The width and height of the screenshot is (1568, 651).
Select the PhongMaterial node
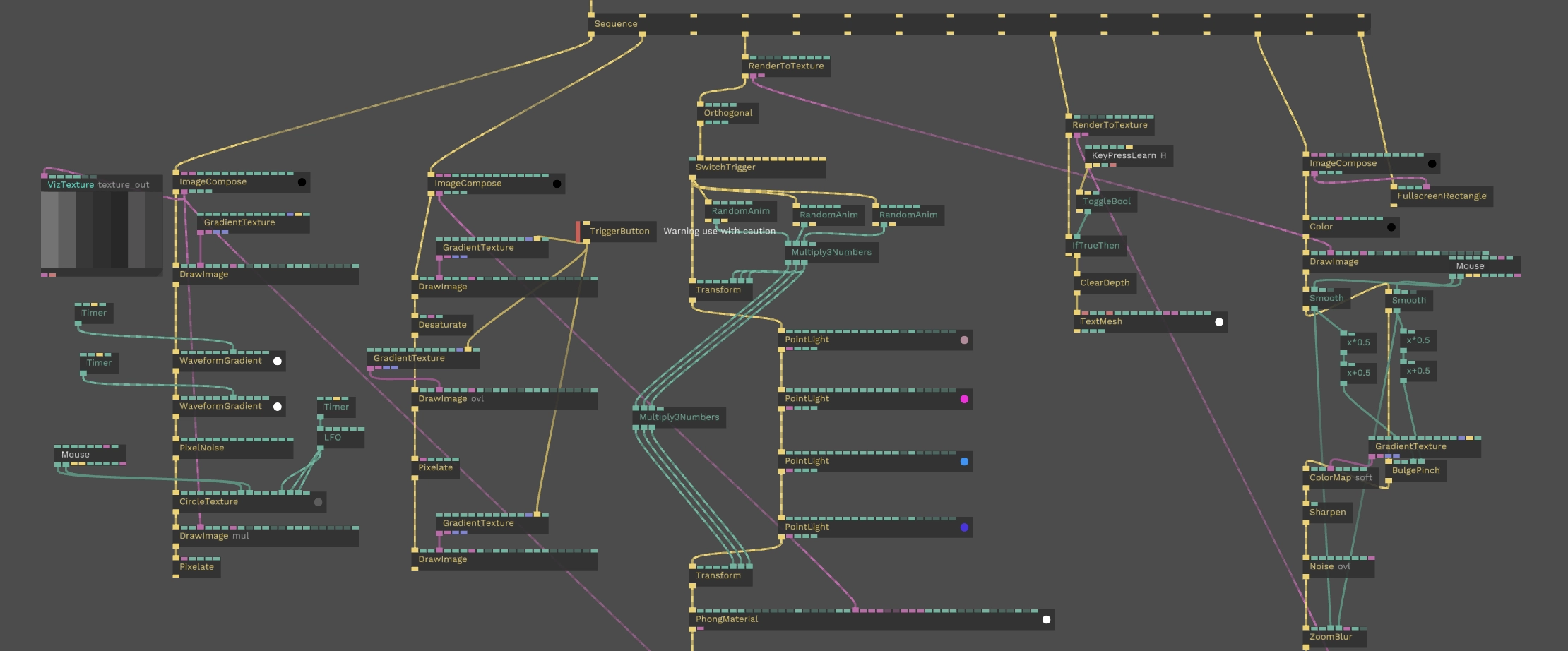726,620
